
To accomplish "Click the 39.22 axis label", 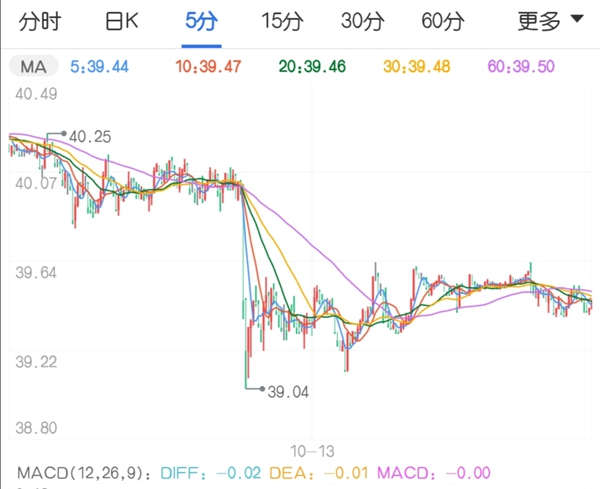I will click(x=36, y=362).
